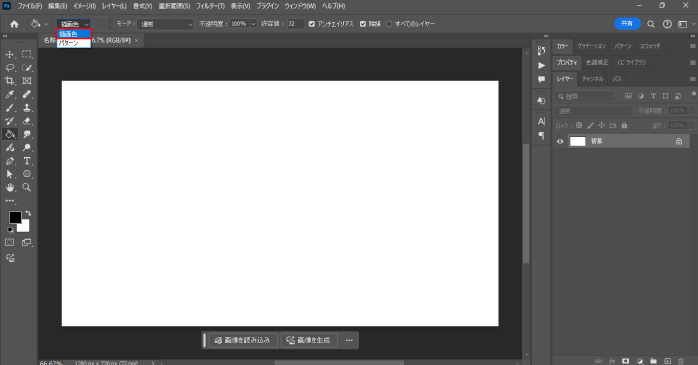Open the ファイル(F) menu
This screenshot has height=365, width=698.
click(x=30, y=6)
